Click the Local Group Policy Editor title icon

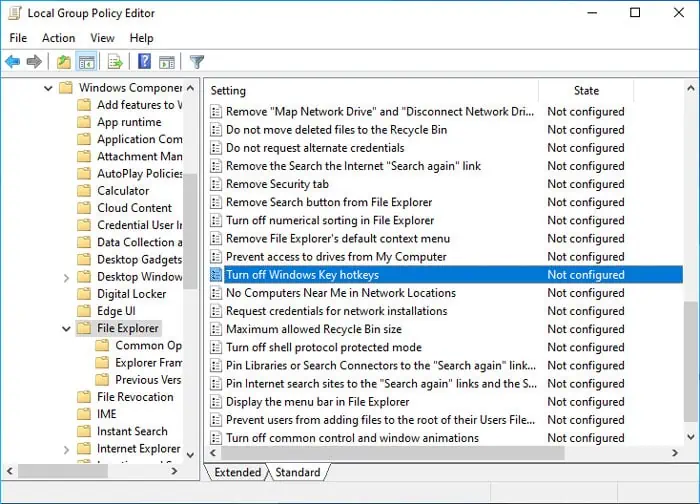[x=15, y=13]
